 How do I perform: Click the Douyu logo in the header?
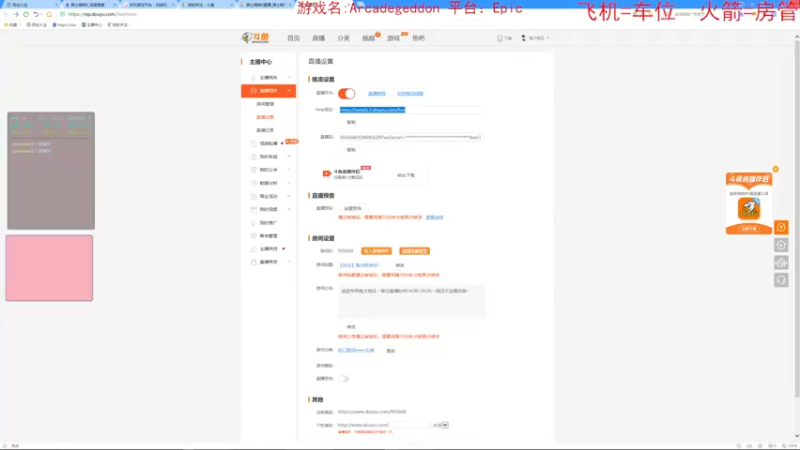(x=256, y=38)
